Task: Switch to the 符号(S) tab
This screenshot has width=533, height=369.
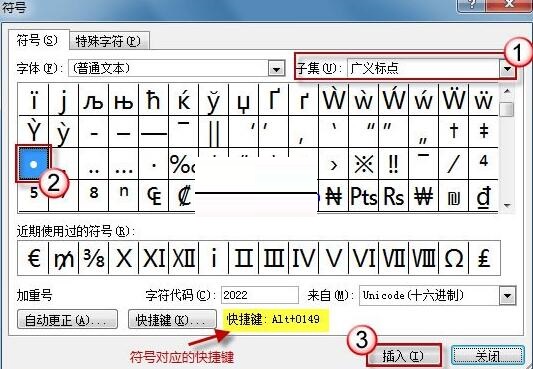Action: point(37,40)
